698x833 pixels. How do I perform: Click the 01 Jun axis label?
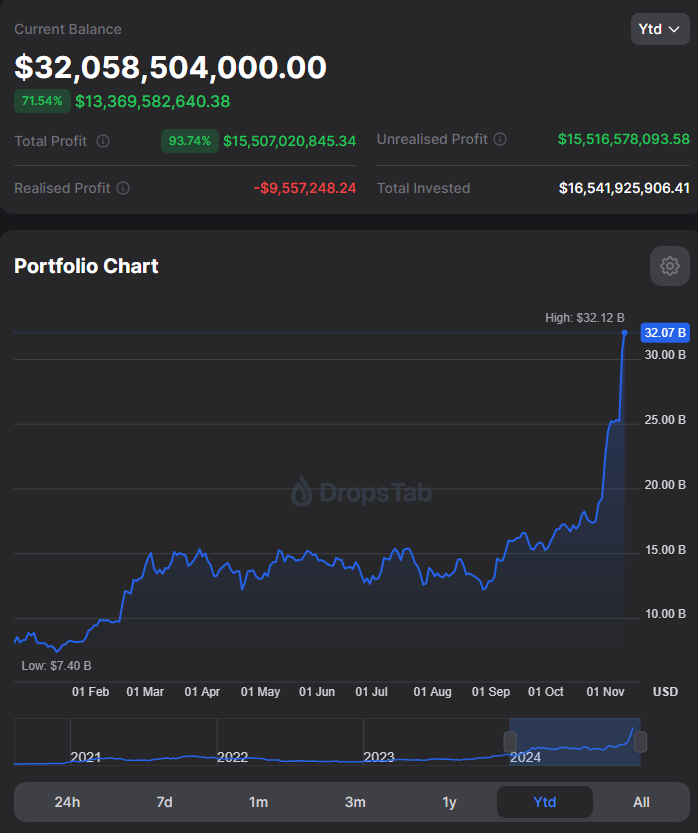tap(317, 692)
